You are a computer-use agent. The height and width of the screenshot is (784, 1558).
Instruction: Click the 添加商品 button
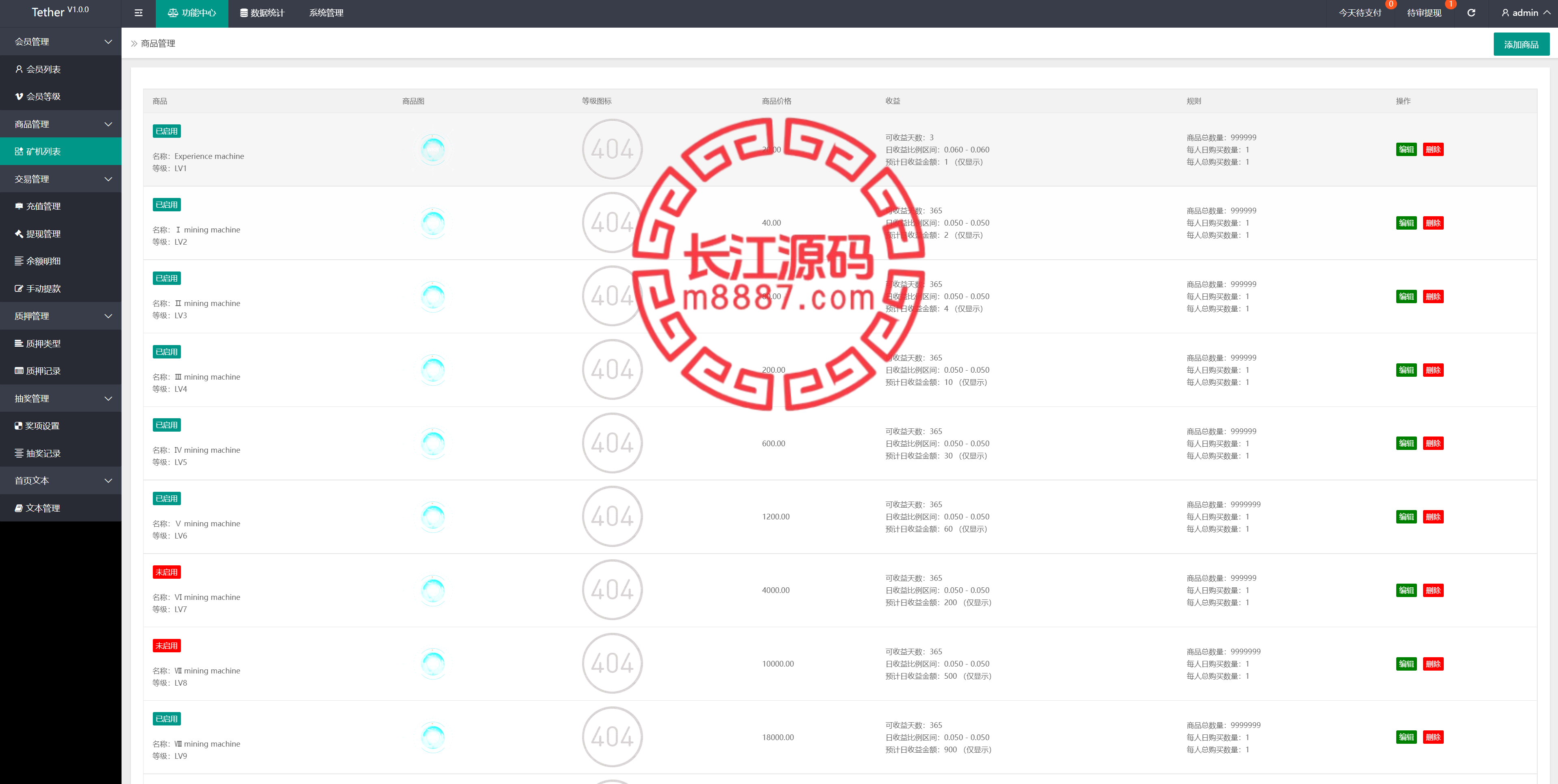click(x=1521, y=44)
